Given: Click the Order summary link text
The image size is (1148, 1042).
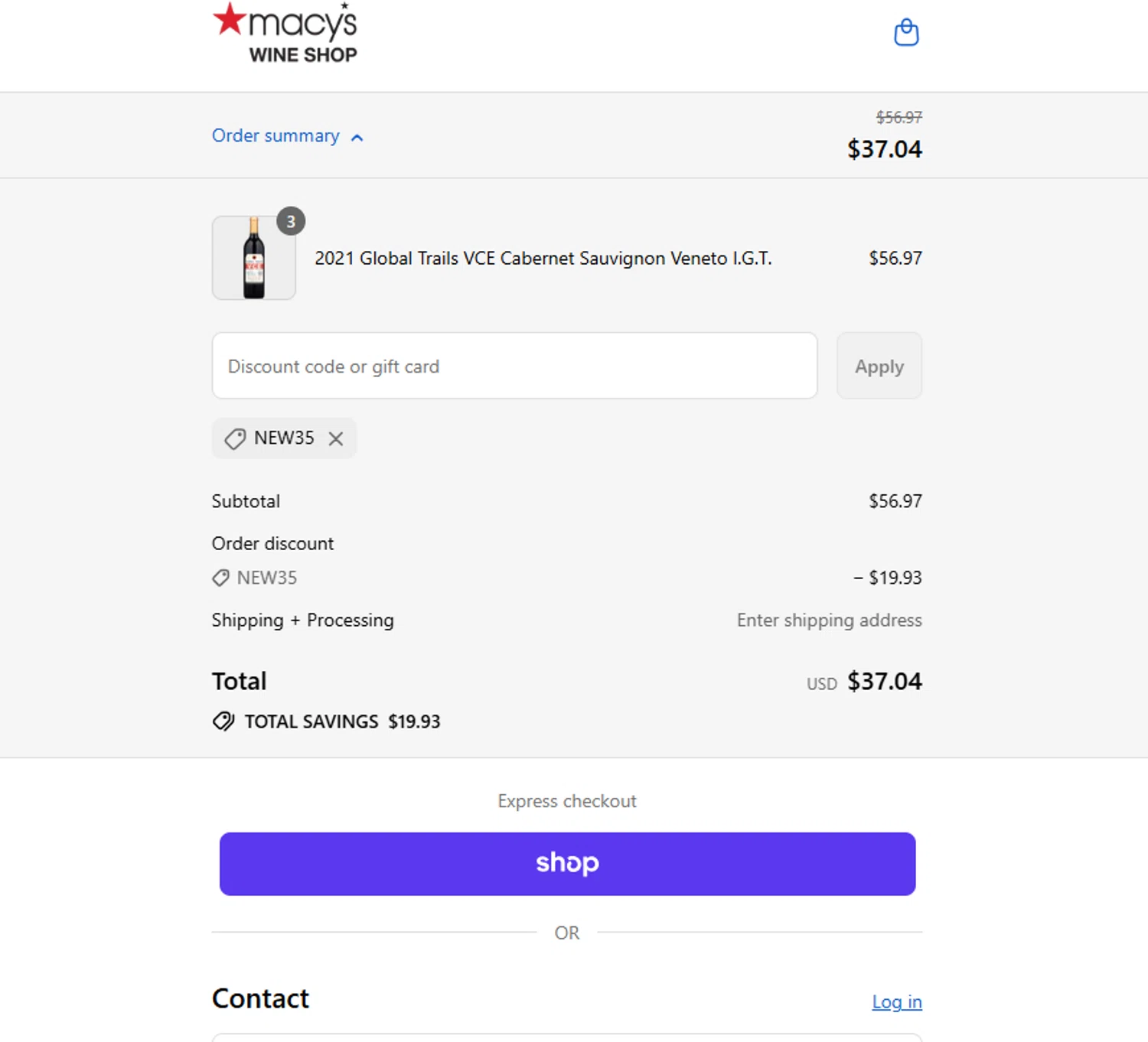Looking at the screenshot, I should (276, 135).
